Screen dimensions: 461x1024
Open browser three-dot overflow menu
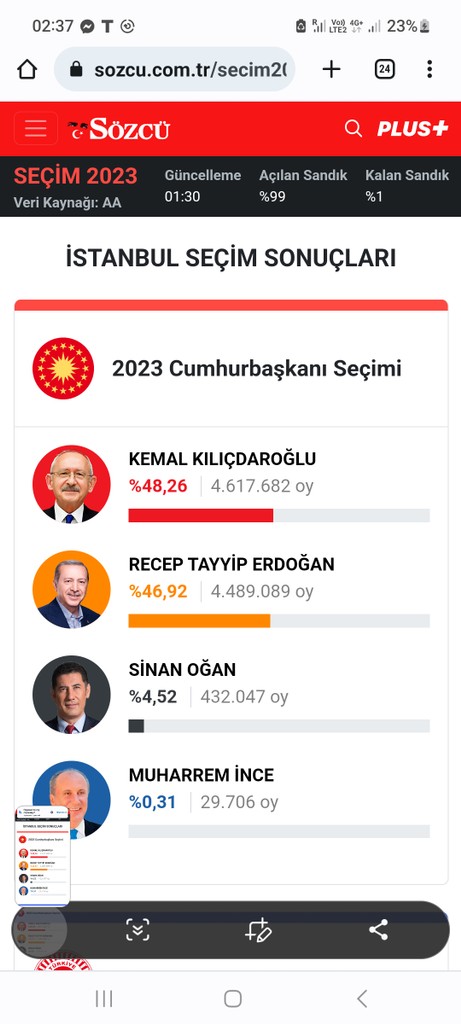(x=429, y=69)
